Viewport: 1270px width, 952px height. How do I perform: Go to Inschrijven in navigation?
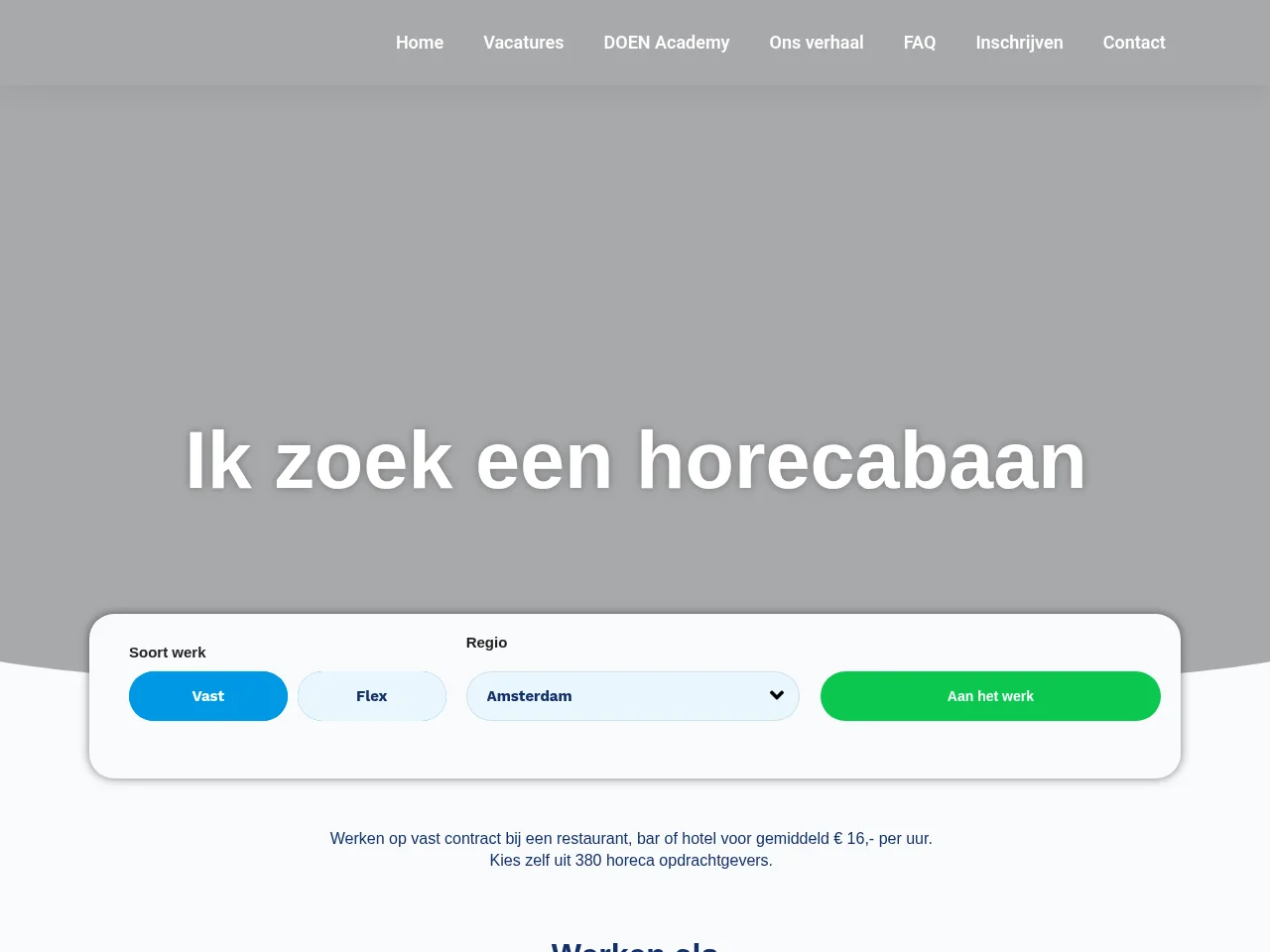[x=1019, y=43]
